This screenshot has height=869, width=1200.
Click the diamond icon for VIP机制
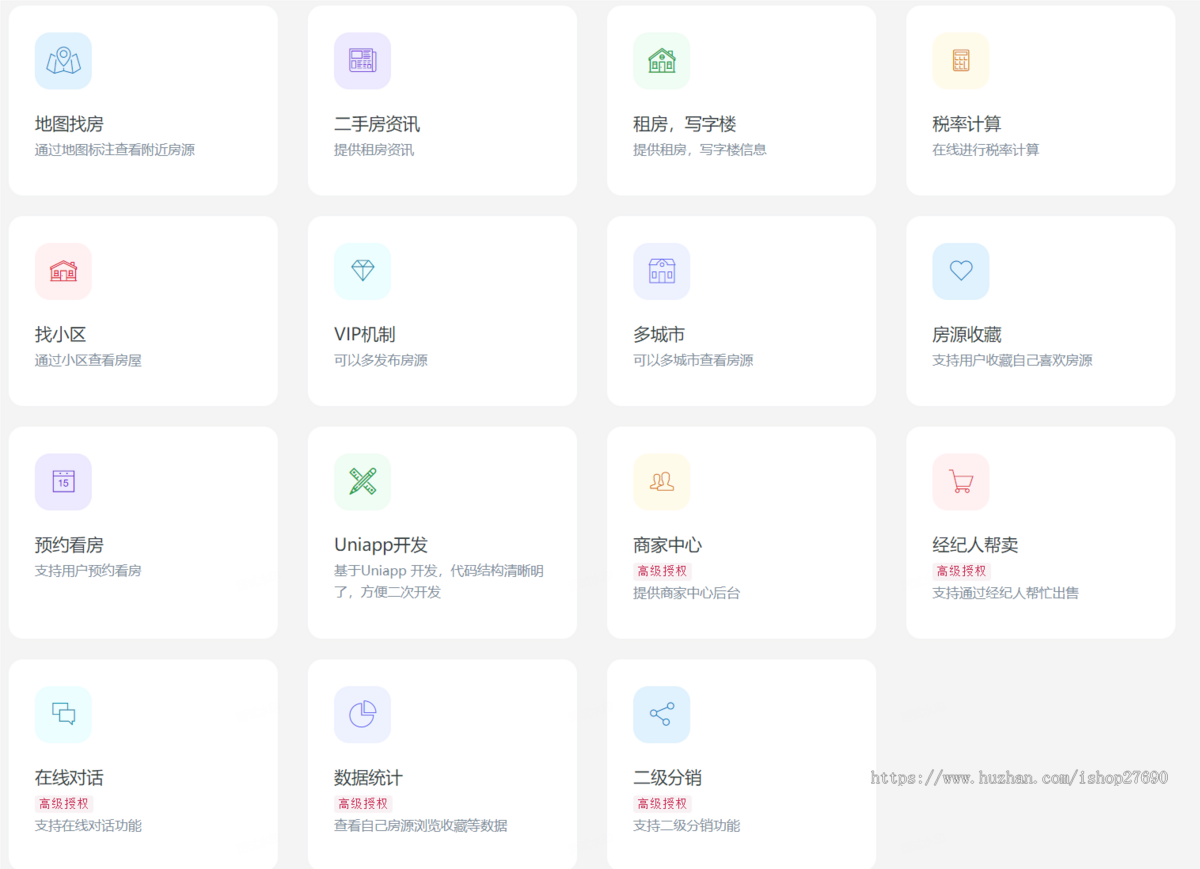362,271
